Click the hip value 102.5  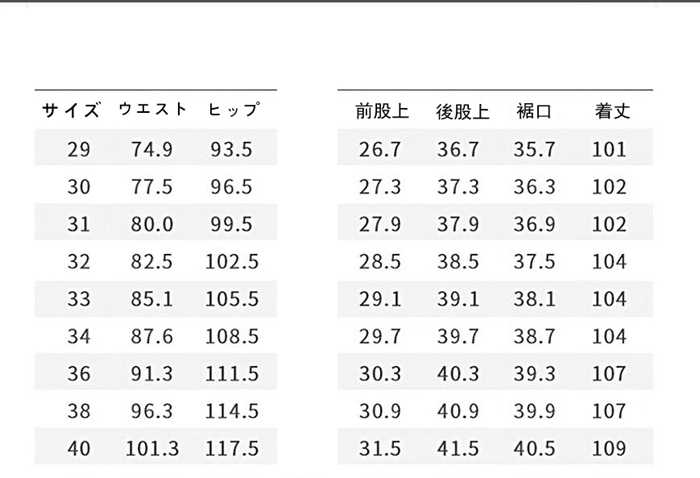(x=232, y=262)
